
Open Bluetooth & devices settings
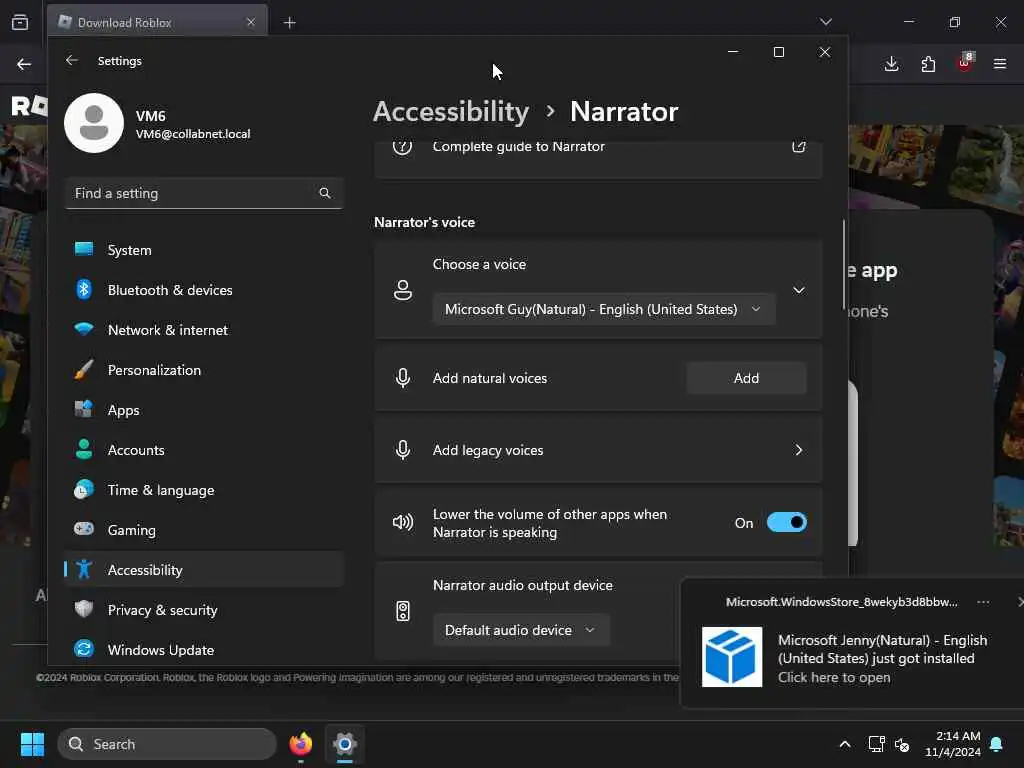(204, 289)
